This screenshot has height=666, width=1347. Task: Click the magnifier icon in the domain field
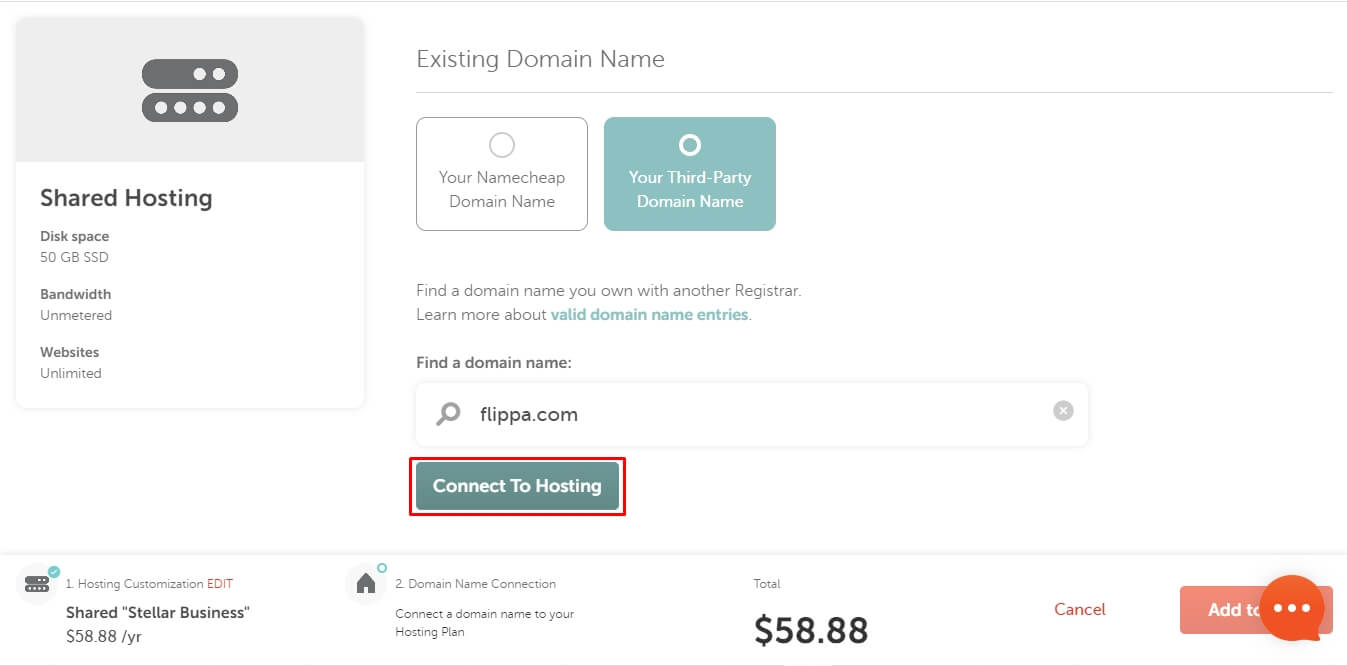(x=449, y=414)
